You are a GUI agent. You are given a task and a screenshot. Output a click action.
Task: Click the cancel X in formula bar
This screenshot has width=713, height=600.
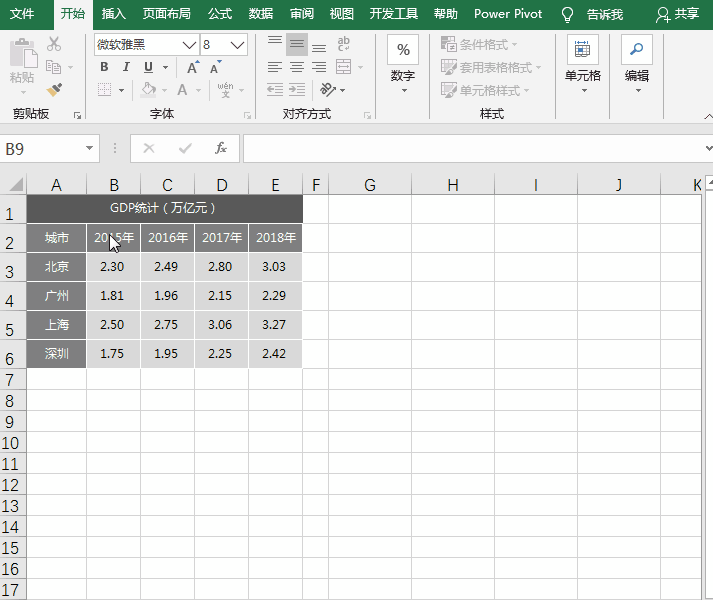tap(149, 148)
